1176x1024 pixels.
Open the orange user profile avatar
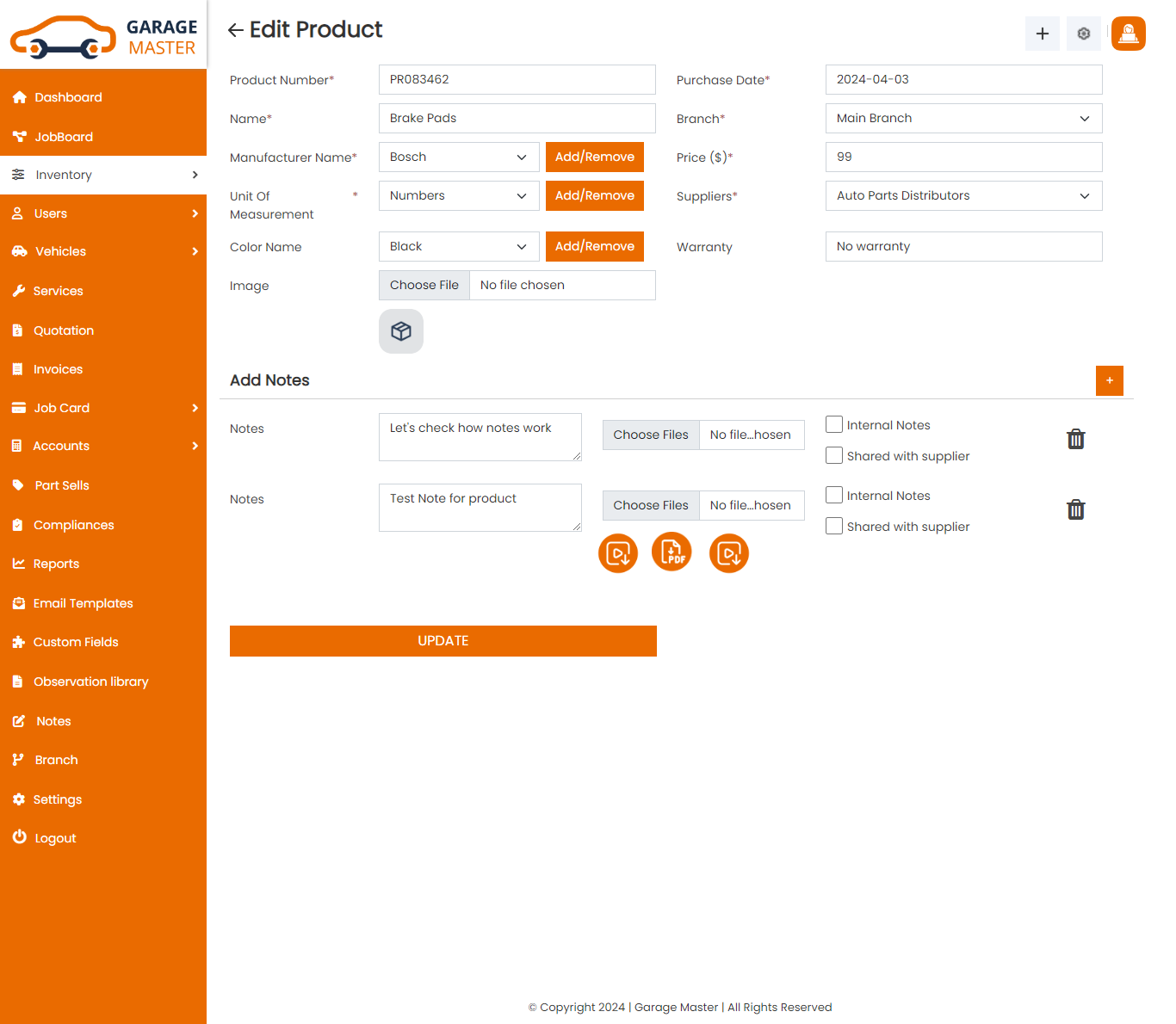click(1128, 34)
